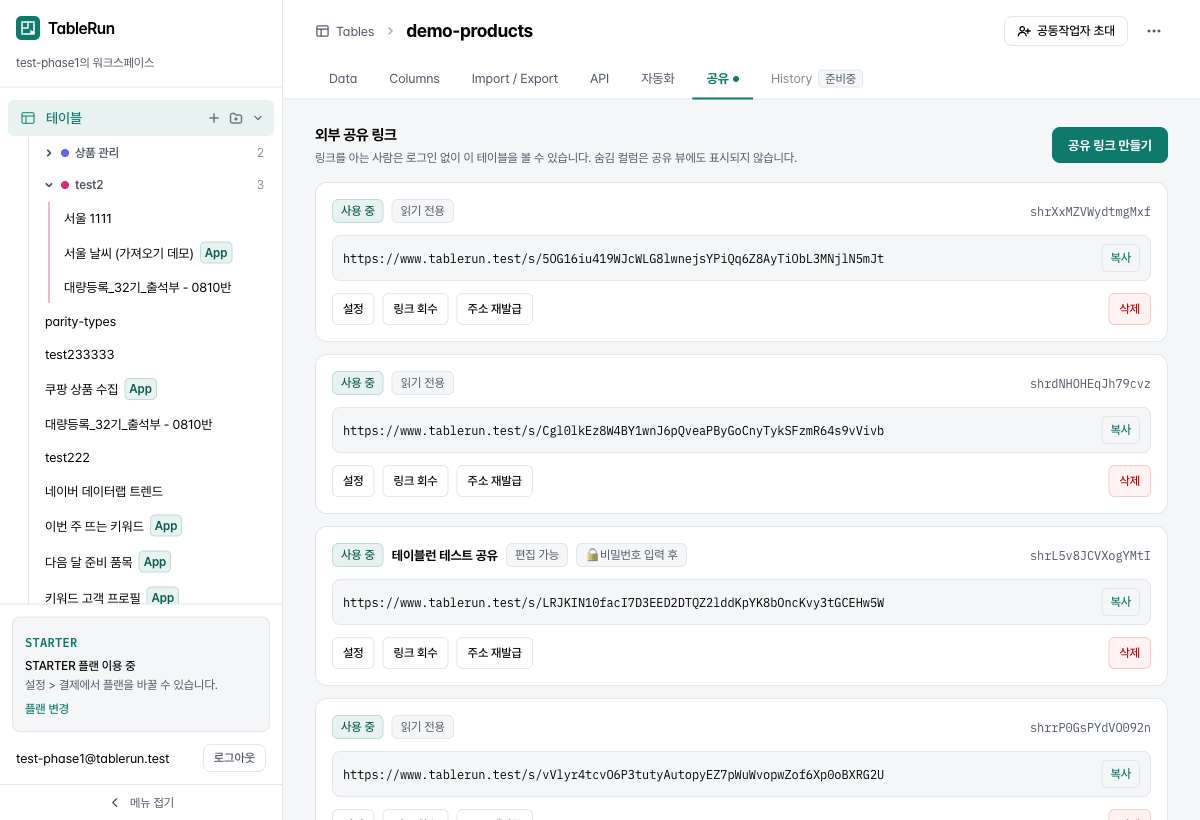This screenshot has height=820, width=1200.
Task: Open the parity-types table
Action: click(x=80, y=322)
